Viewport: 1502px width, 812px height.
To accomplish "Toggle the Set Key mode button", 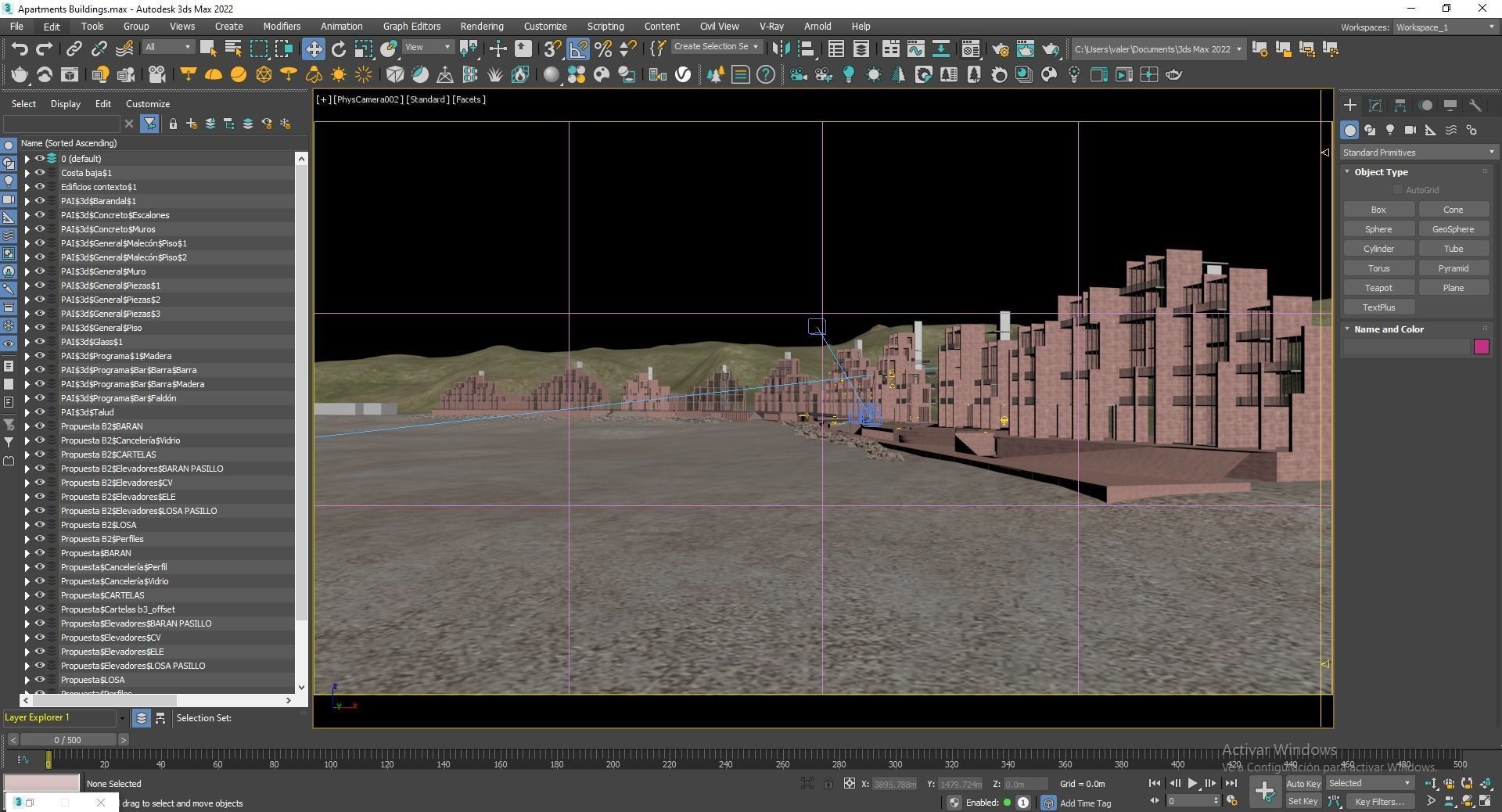I will coord(1303,801).
